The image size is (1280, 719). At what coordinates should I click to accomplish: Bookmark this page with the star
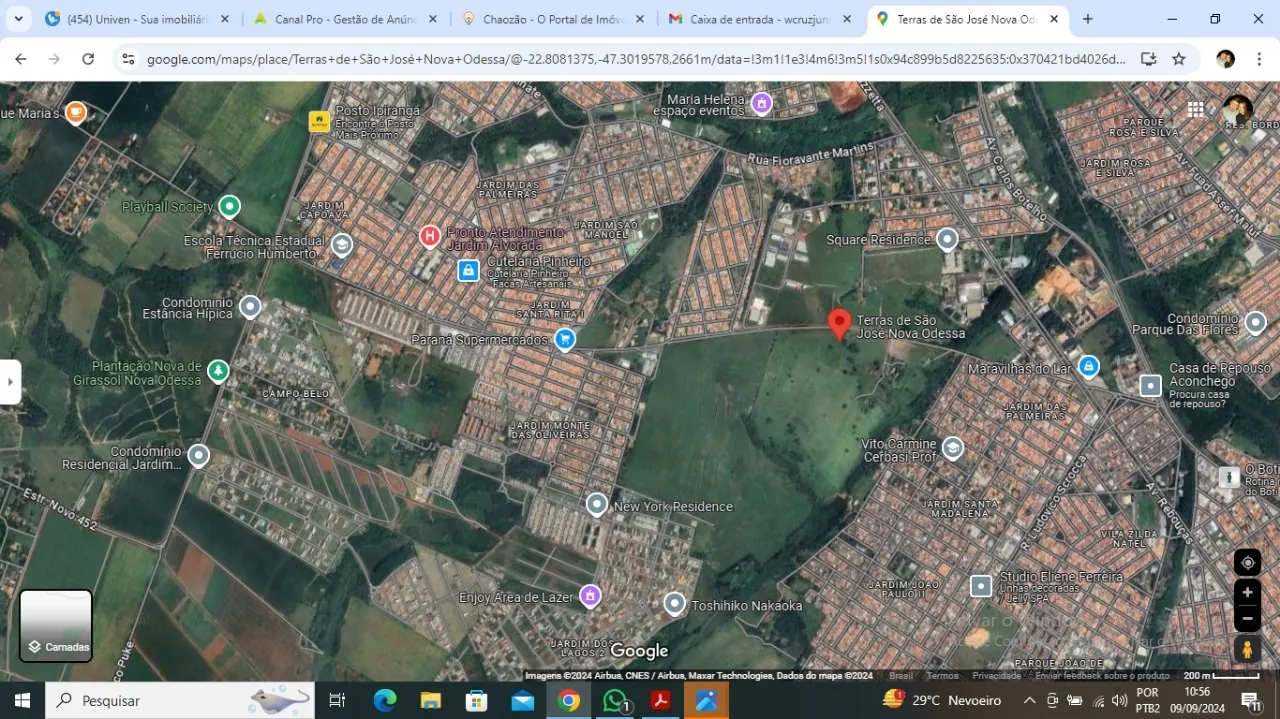1179,59
